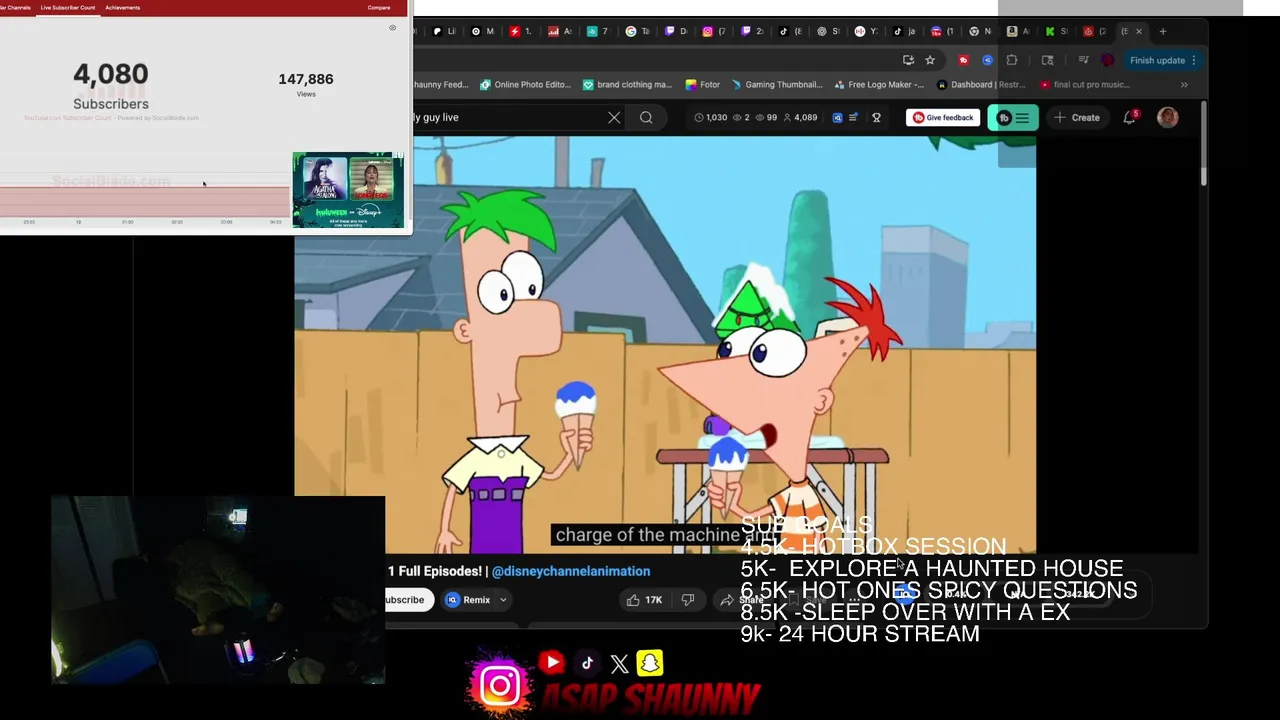Open the YouTube account avatar menu

(x=1167, y=117)
